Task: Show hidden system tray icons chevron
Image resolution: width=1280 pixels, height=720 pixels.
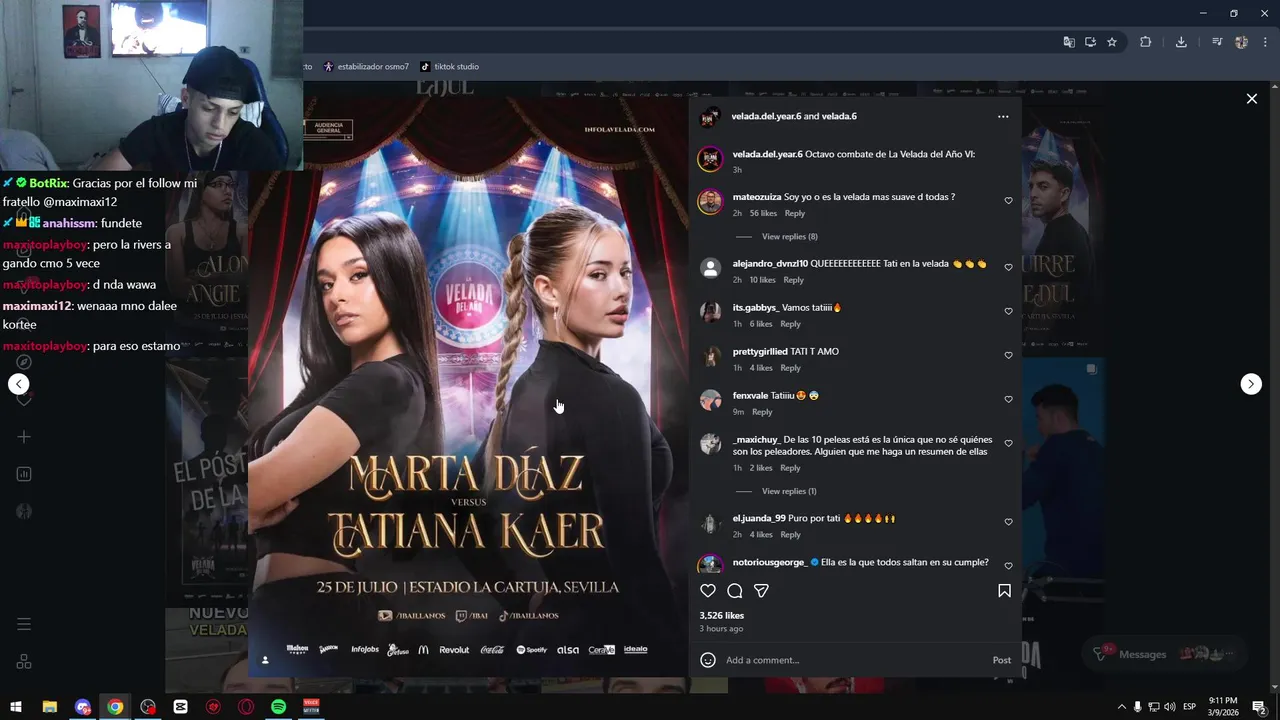Action: 1121,707
